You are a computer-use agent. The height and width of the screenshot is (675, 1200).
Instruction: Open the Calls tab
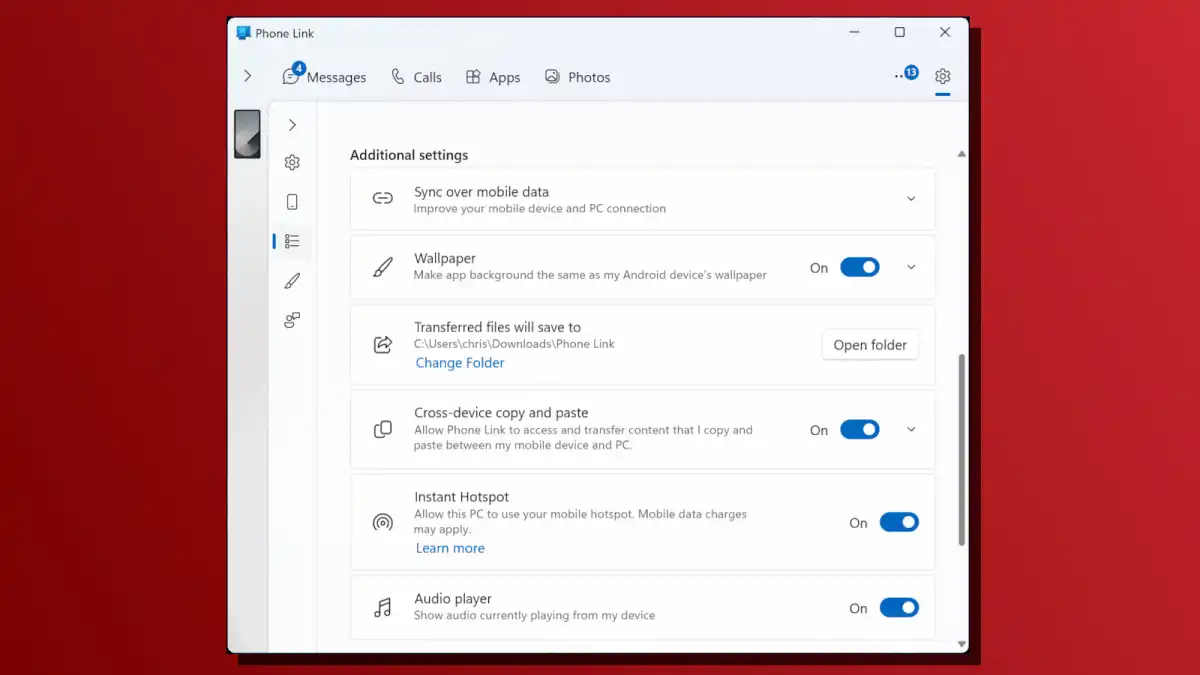pyautogui.click(x=416, y=77)
